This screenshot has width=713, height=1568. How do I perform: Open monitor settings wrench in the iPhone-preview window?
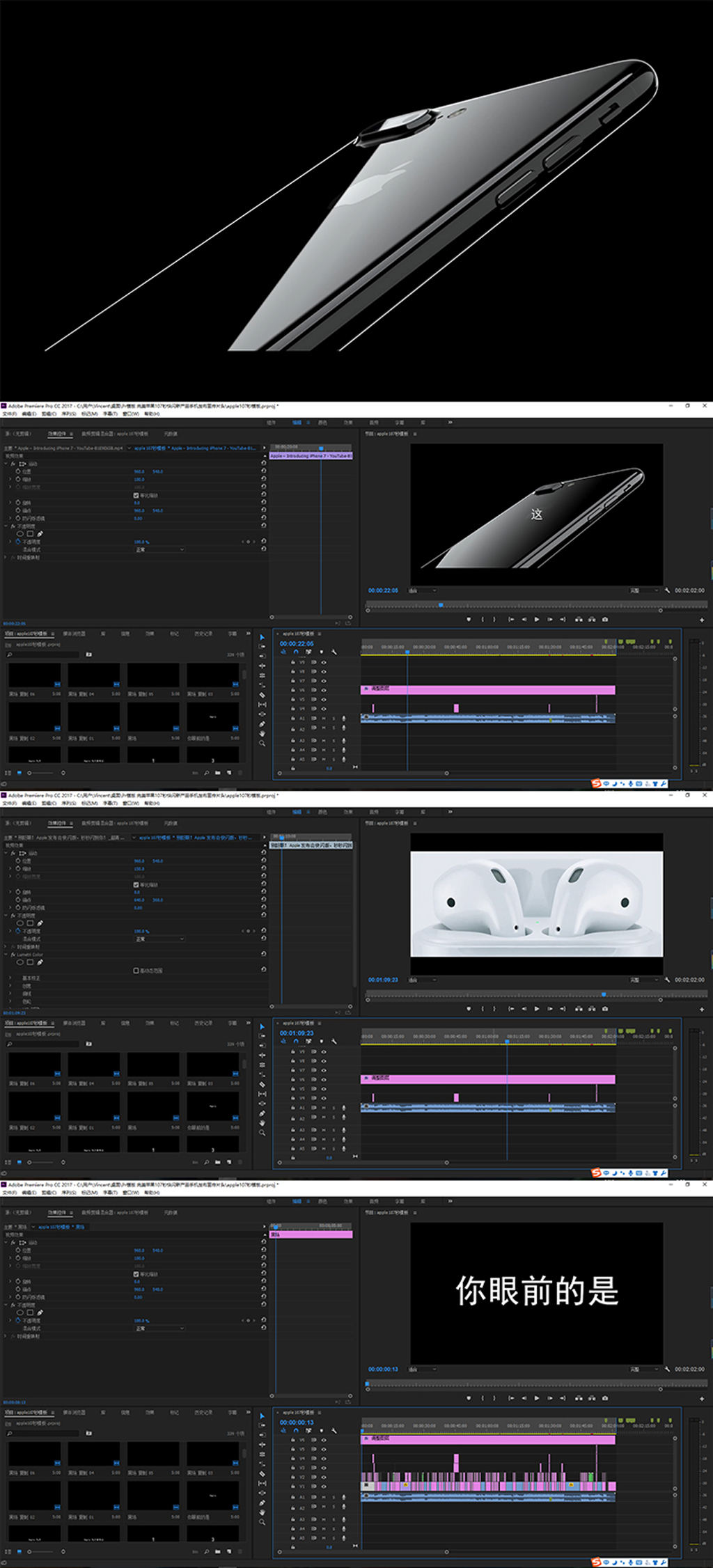[667, 590]
